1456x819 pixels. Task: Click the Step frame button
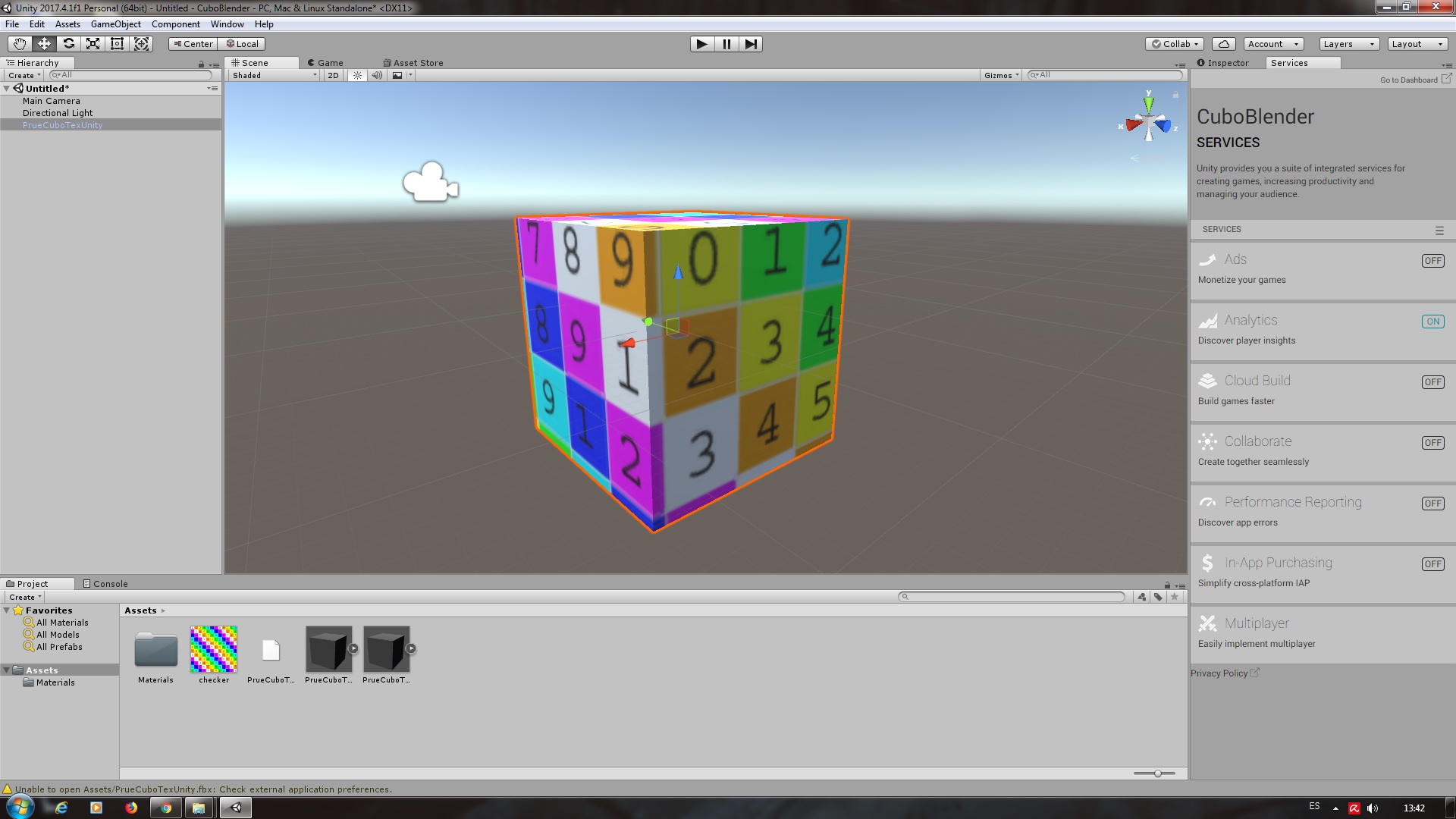coord(750,44)
